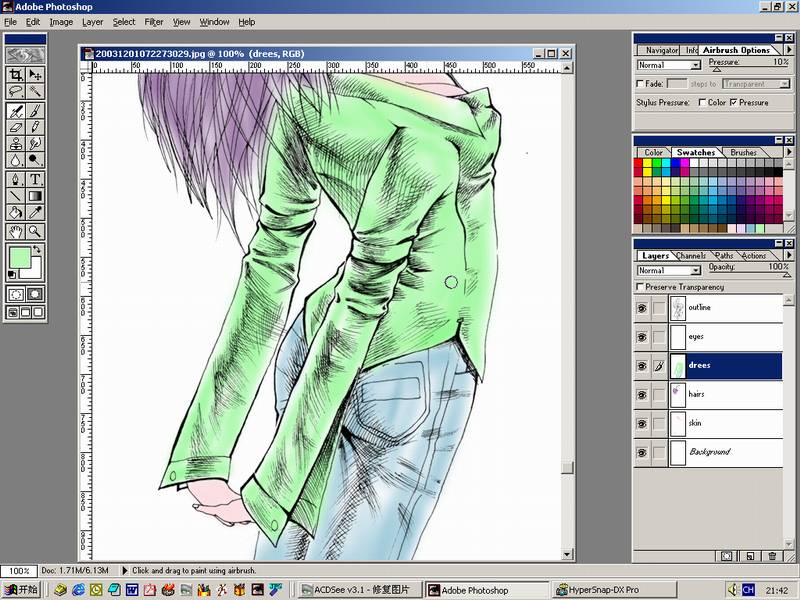Pick the red swatch in Swatches
This screenshot has width=800, height=600.
coord(638,163)
